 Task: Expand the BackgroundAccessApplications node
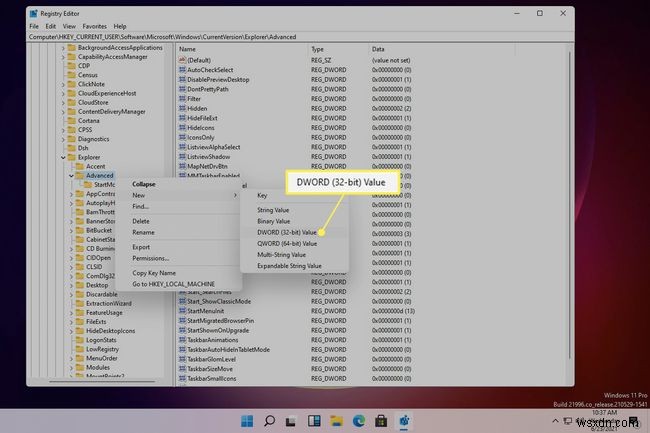point(63,48)
